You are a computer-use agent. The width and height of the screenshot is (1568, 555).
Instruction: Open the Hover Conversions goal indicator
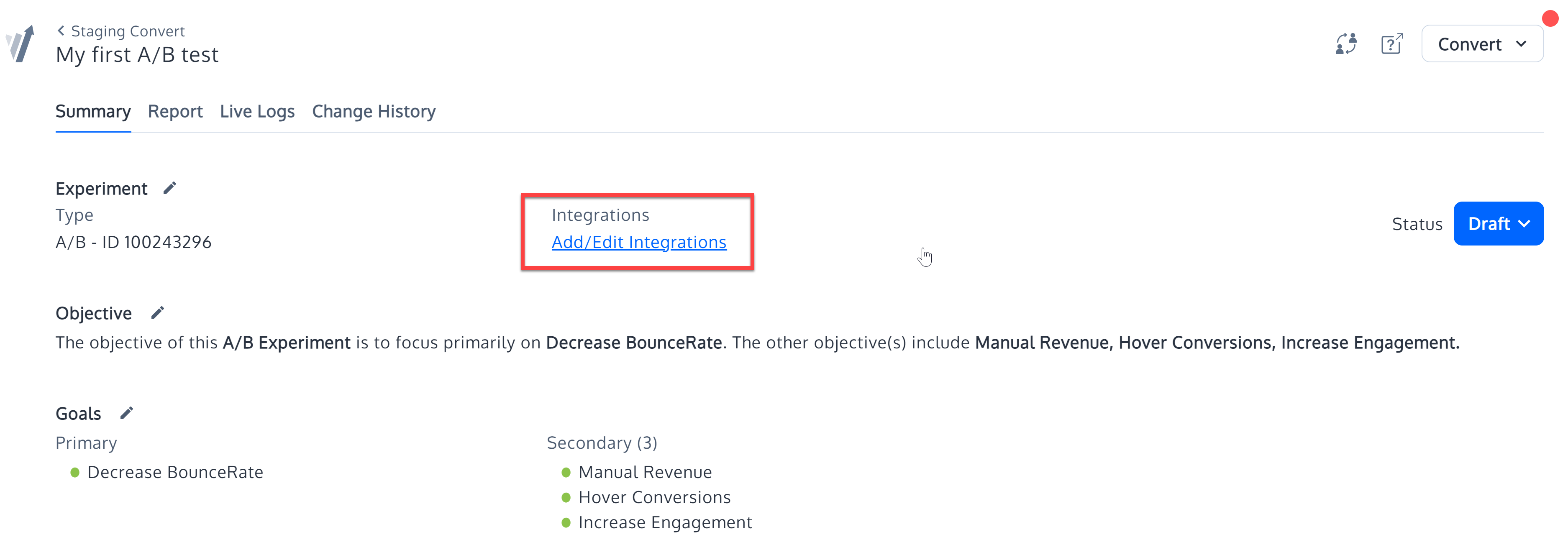pyautogui.click(x=566, y=497)
